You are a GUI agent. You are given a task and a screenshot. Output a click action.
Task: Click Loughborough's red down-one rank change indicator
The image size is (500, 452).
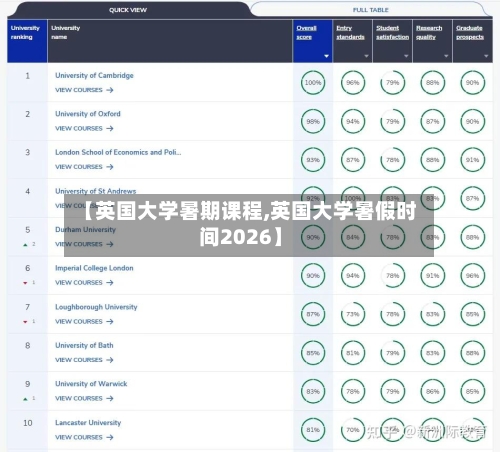pos(29,322)
